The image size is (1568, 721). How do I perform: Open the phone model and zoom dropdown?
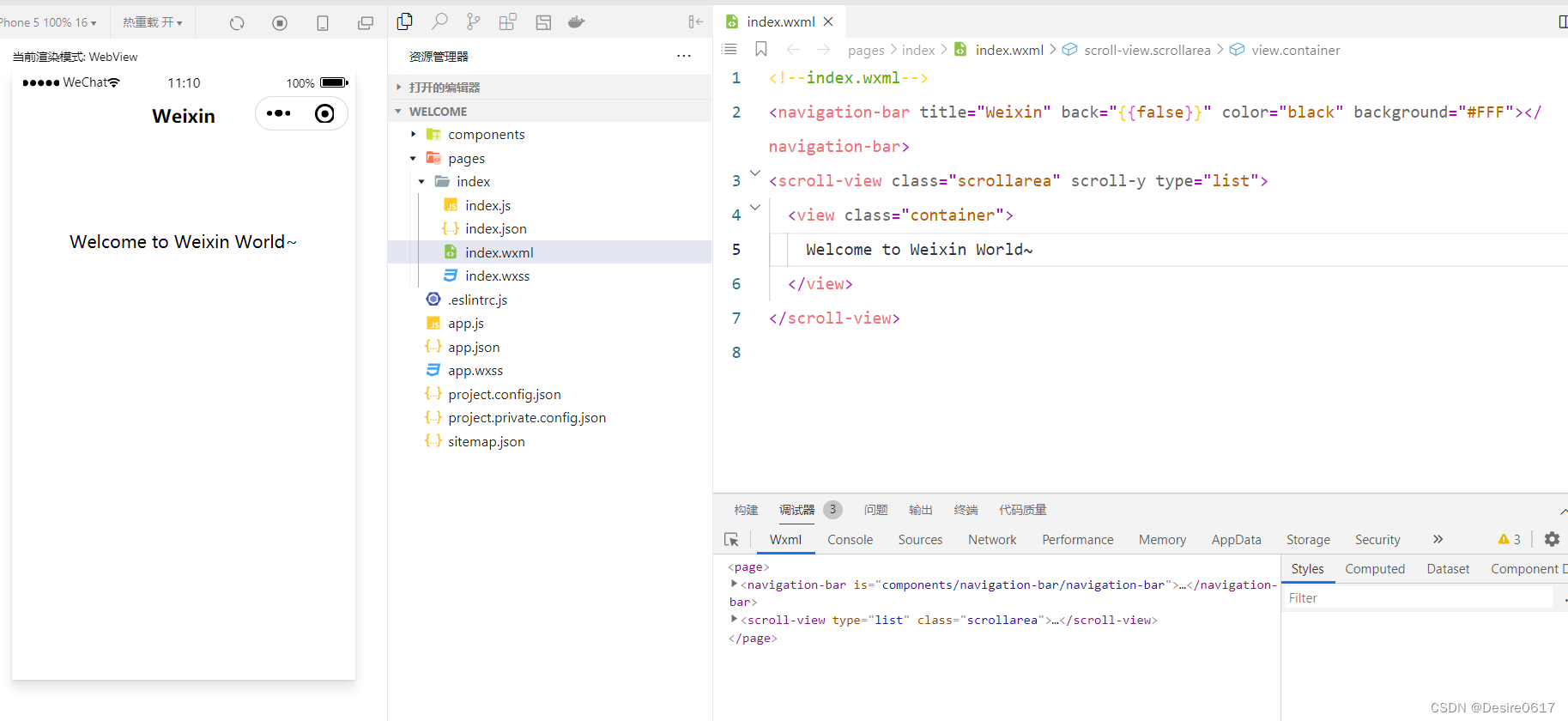click(x=48, y=22)
